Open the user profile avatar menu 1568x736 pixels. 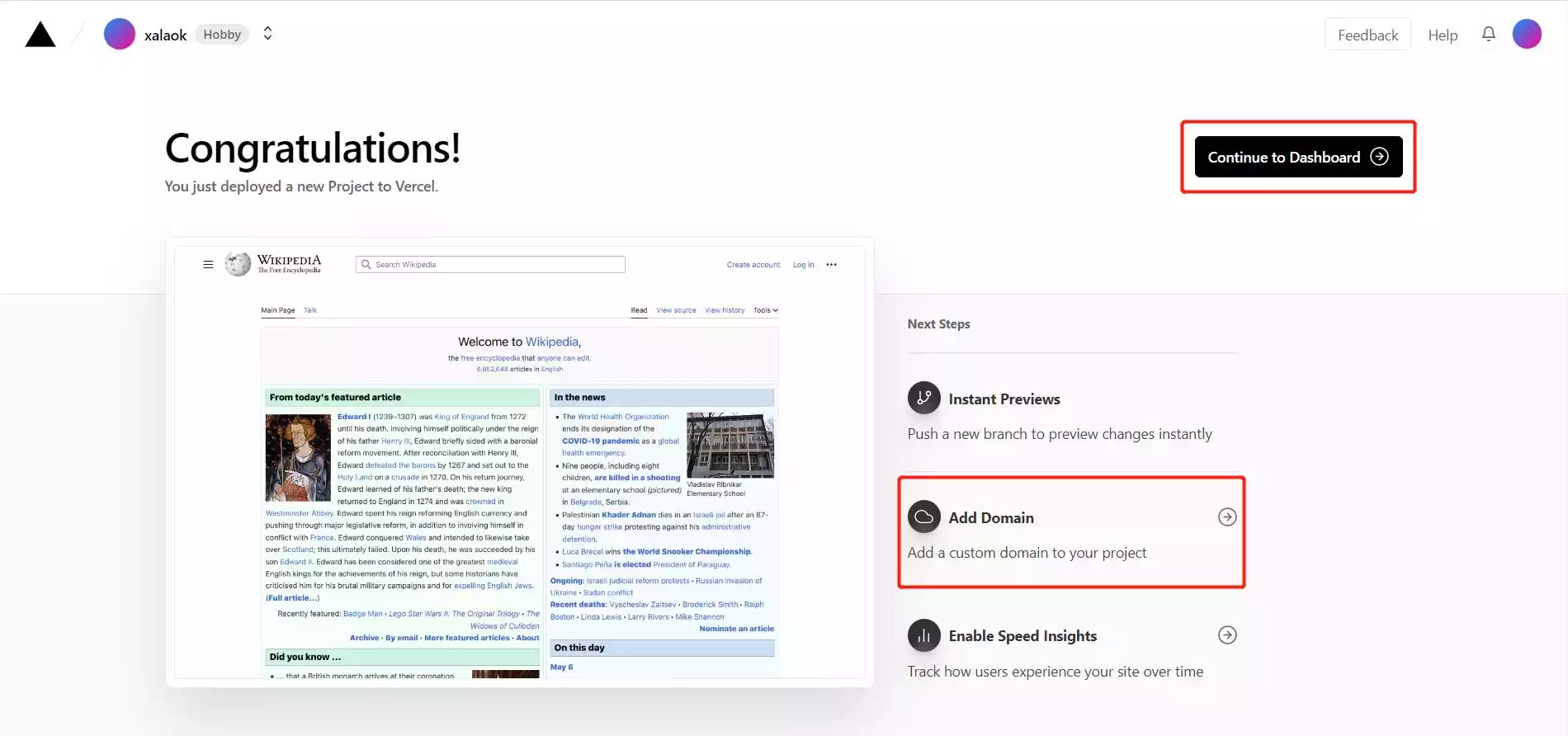[x=1527, y=34]
